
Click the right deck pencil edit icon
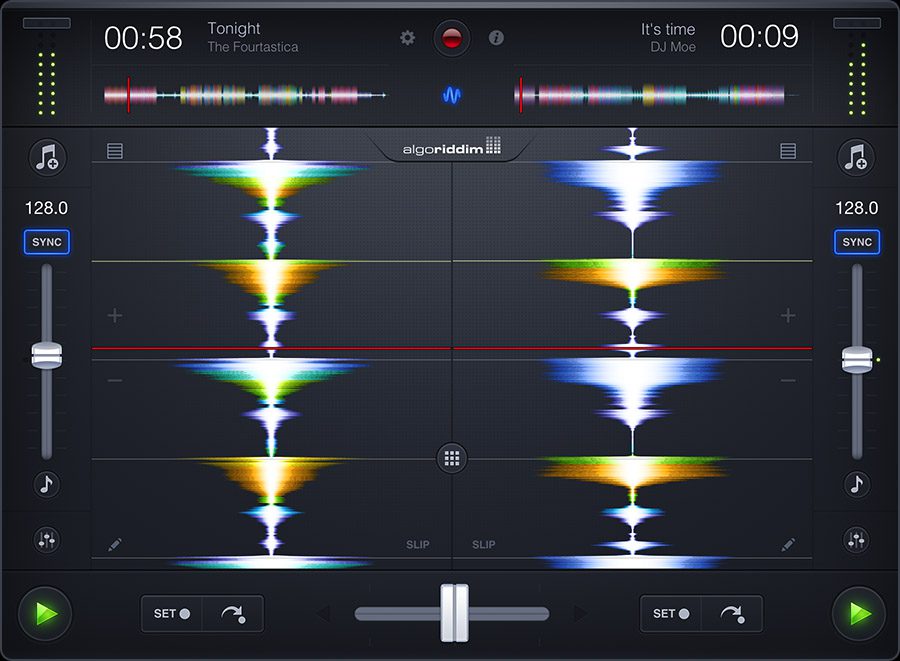[788, 545]
